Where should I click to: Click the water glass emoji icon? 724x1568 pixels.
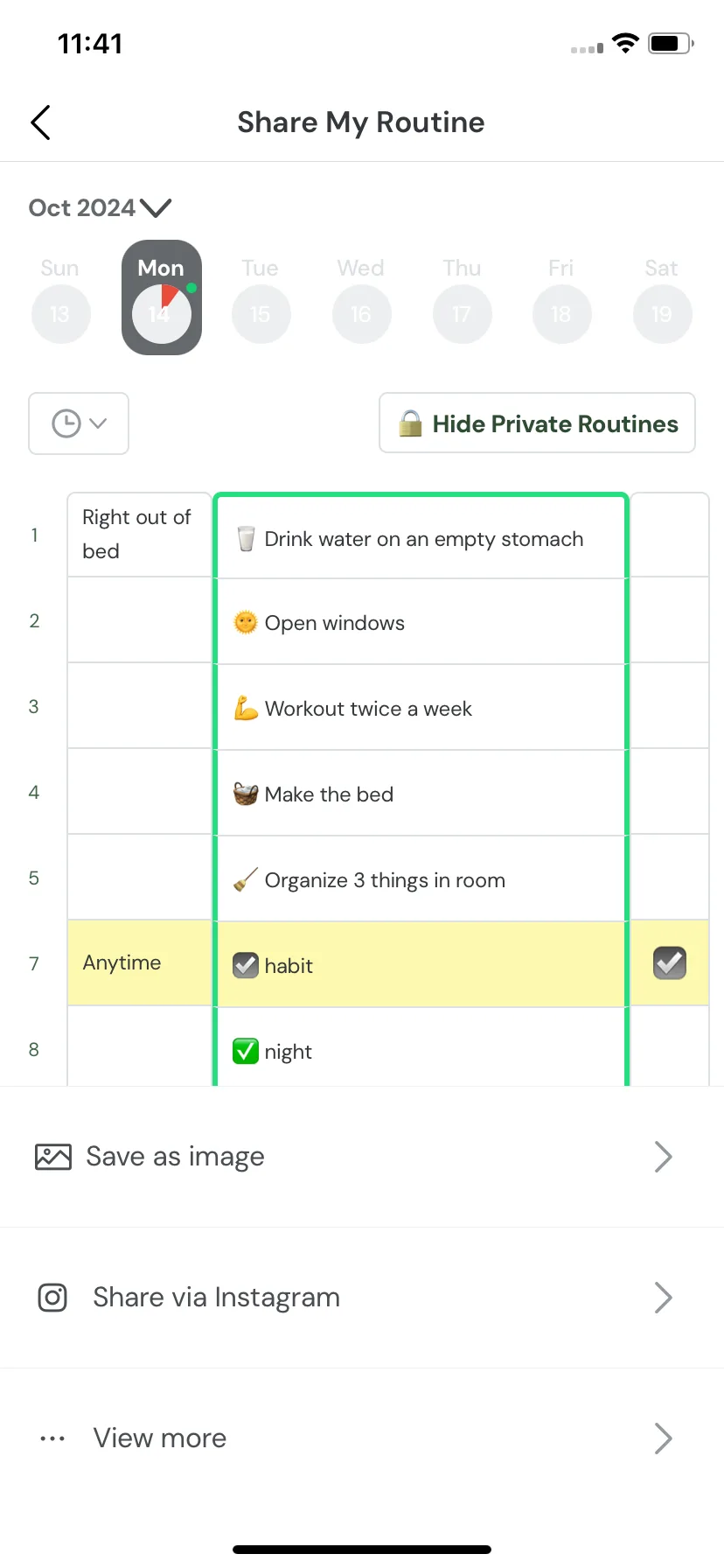tap(246, 539)
